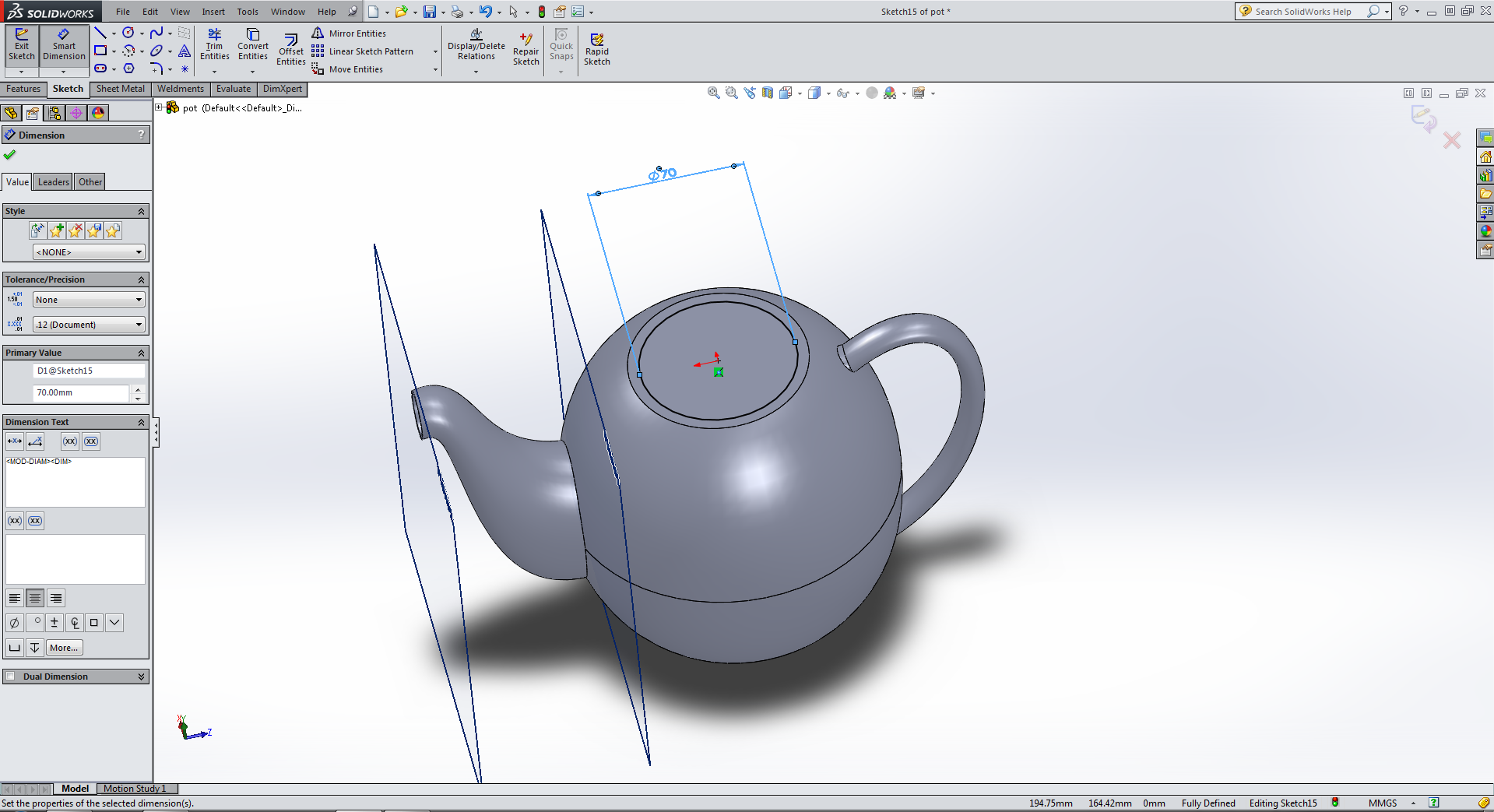This screenshot has height=812, width=1494.
Task: Toggle Add Parentheses in Dimension Text
Action: (70, 441)
